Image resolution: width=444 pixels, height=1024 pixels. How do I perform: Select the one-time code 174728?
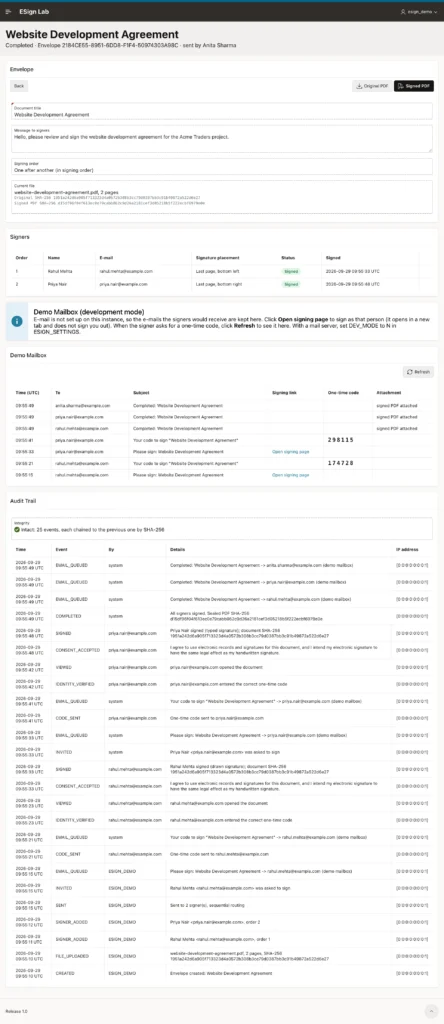pos(340,463)
